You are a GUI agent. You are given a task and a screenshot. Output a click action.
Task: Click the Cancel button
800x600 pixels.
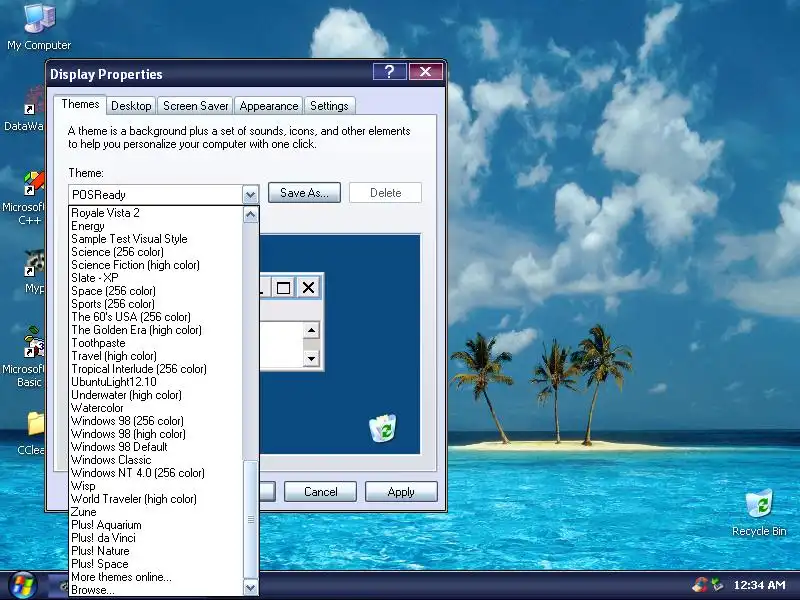320,492
